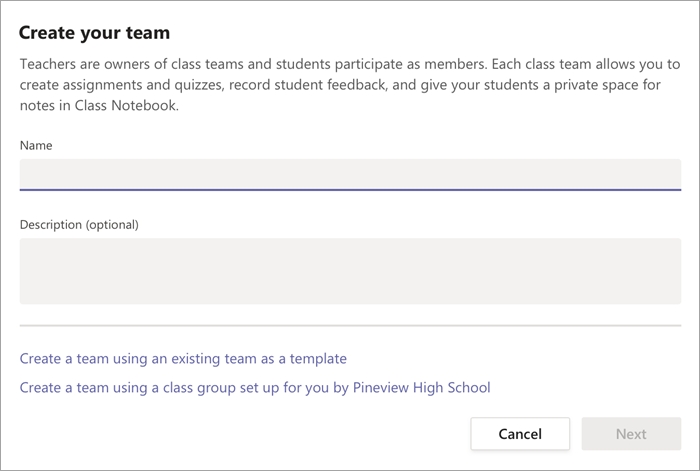The image size is (700, 471).
Task: Click the "Name" field label
Action: point(36,145)
